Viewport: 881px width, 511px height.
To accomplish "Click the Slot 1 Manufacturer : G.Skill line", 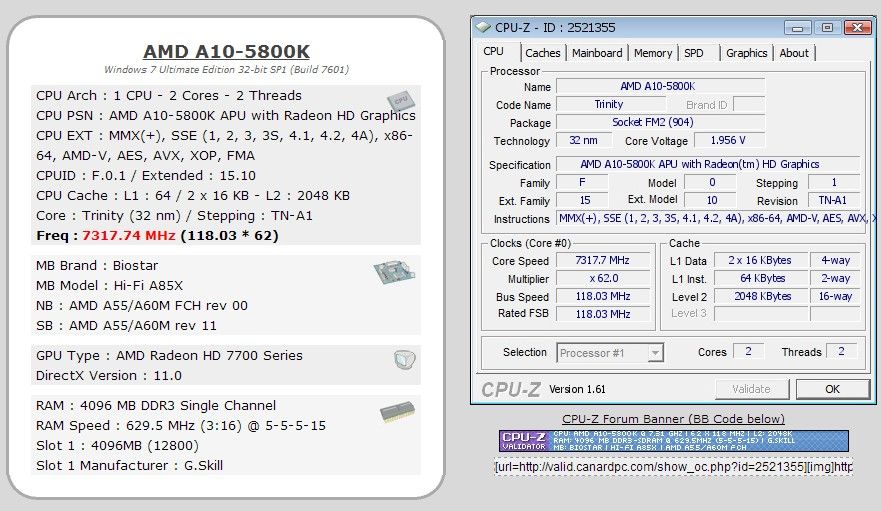I will coord(130,465).
